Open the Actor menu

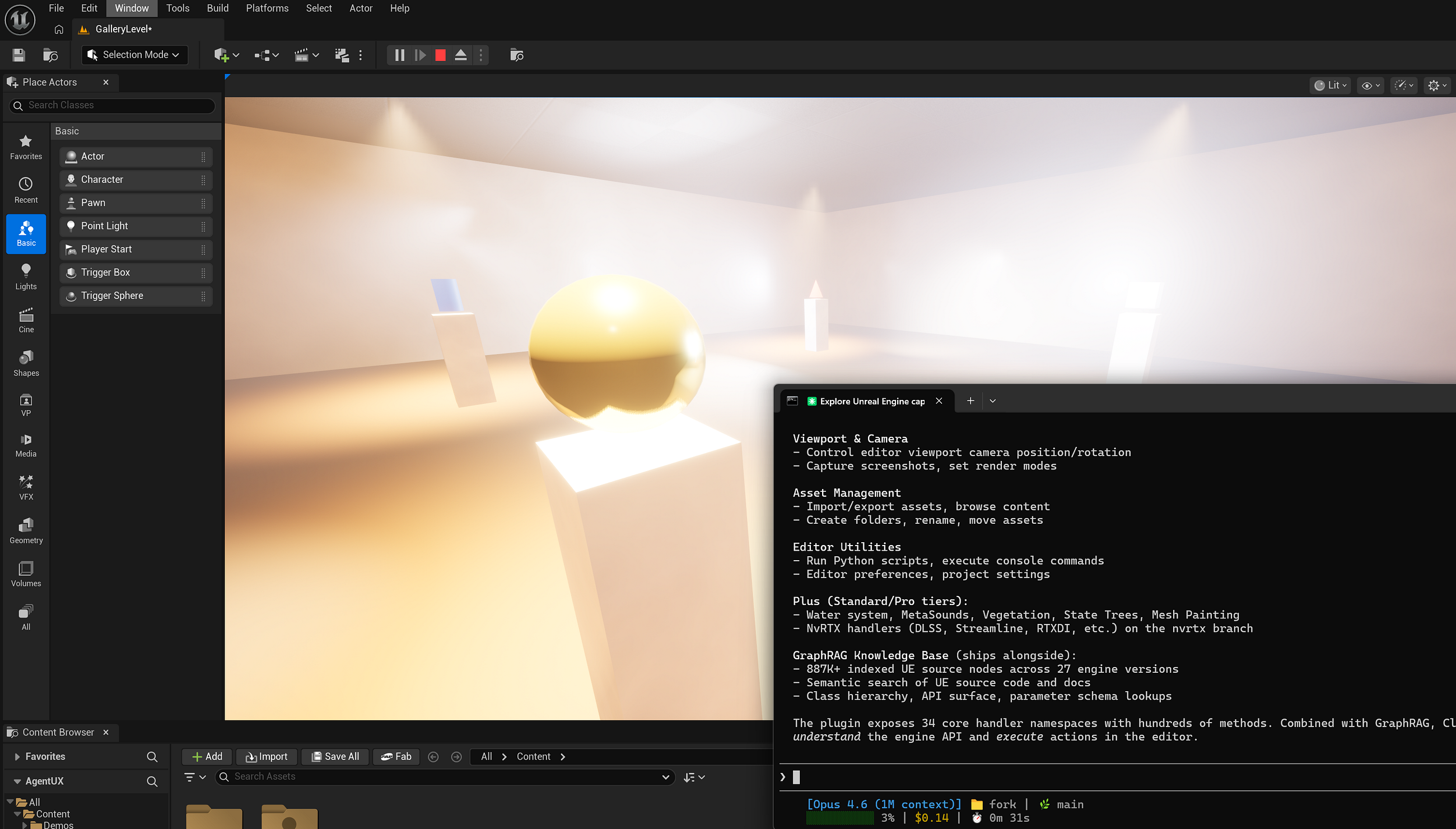(361, 8)
